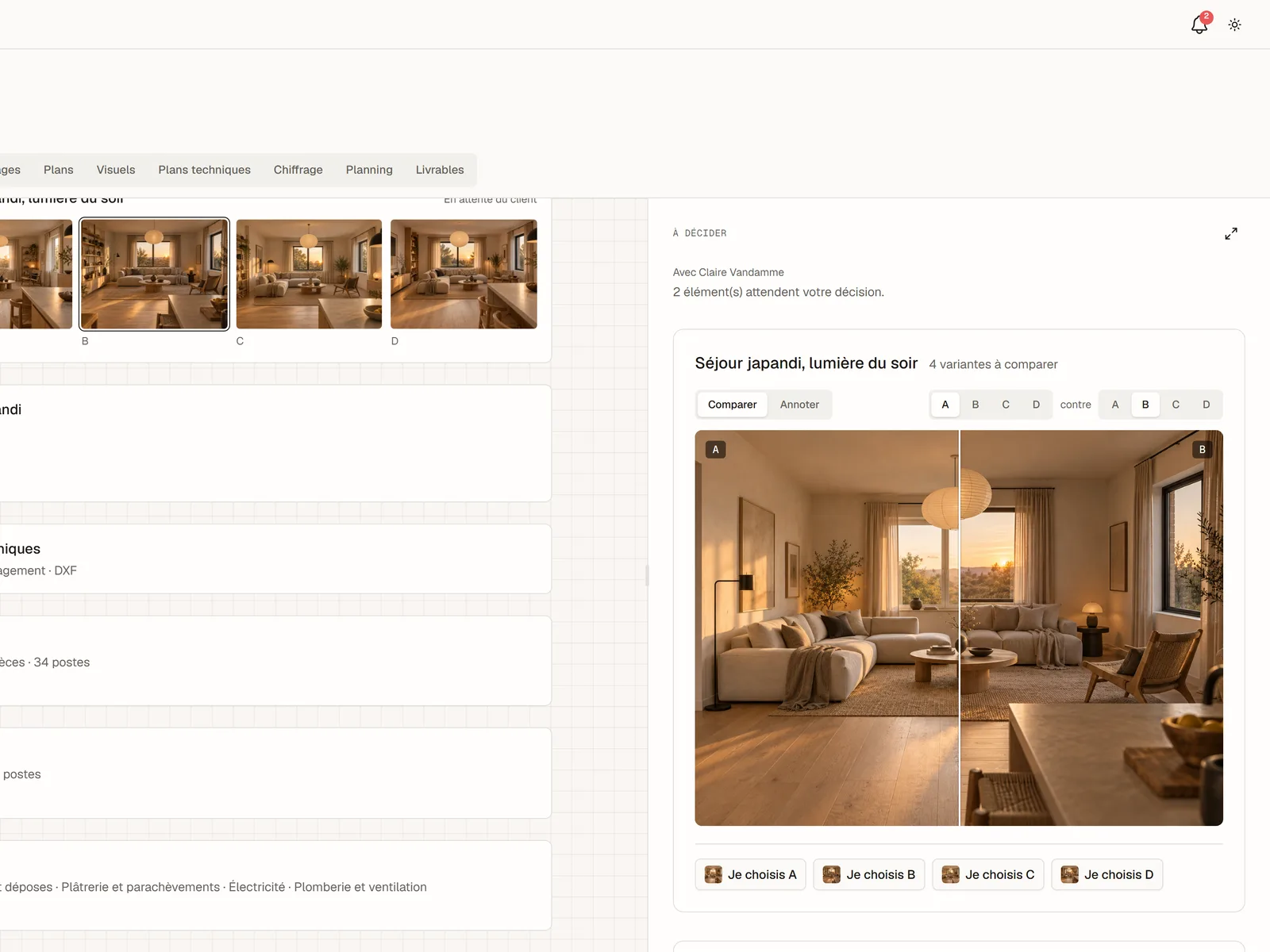This screenshot has width=1270, height=952.
Task: Click the Je choisis B button
Action: coord(869,874)
